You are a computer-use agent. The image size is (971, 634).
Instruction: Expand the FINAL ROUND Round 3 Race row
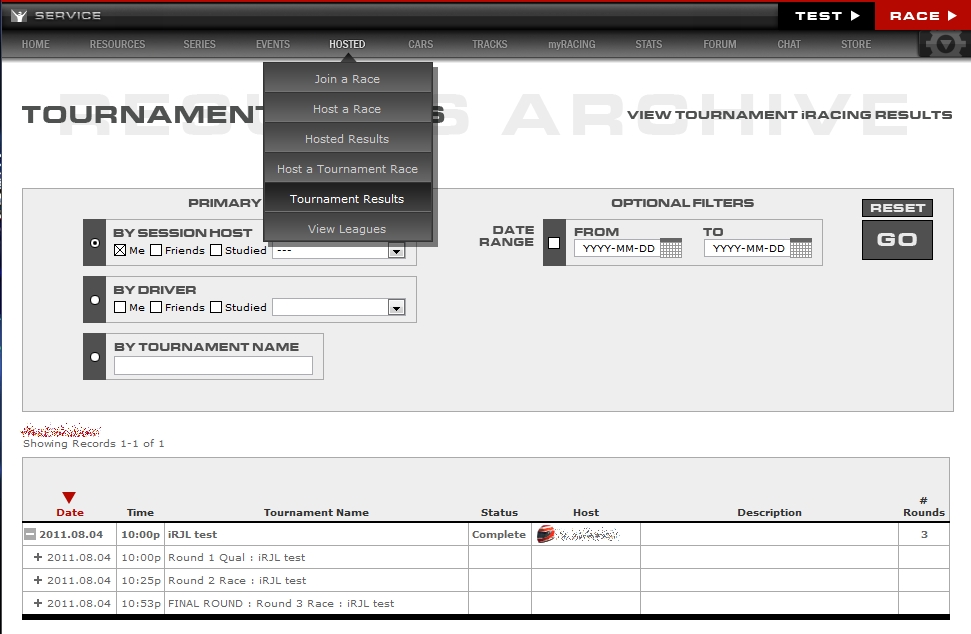(x=38, y=603)
